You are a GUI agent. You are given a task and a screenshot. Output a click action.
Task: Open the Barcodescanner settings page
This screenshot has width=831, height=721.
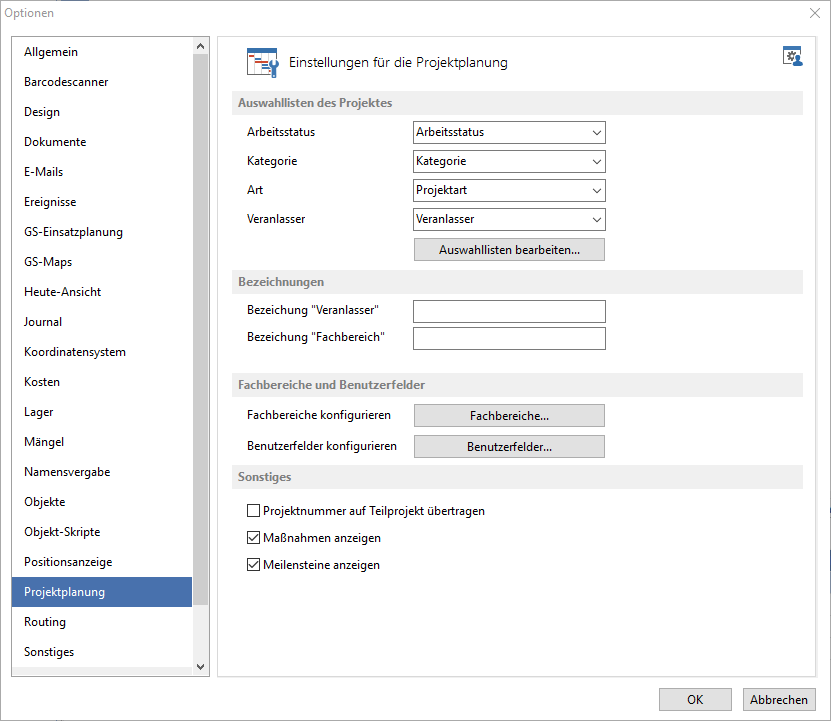[102, 82]
